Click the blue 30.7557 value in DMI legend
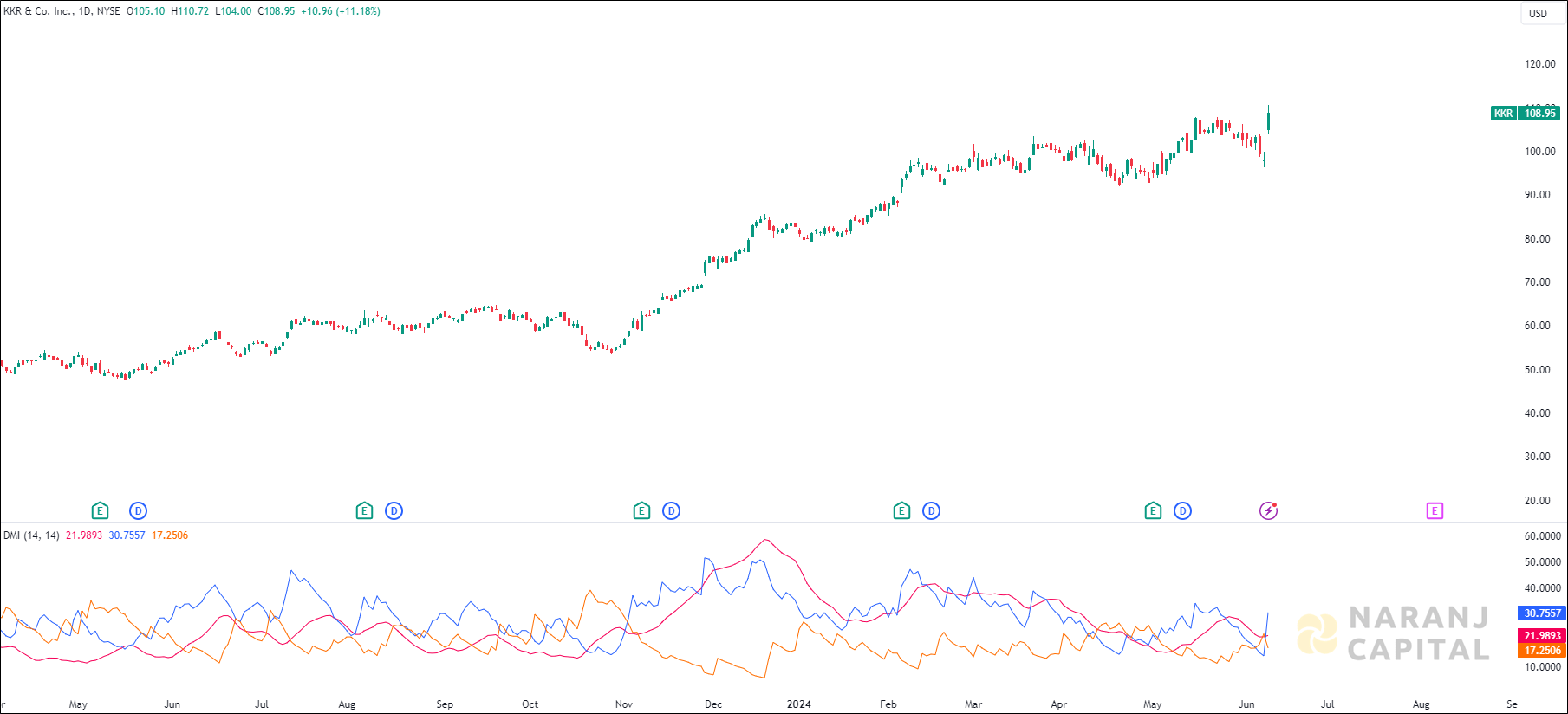Viewport: 1568px width, 714px height. coord(127,535)
